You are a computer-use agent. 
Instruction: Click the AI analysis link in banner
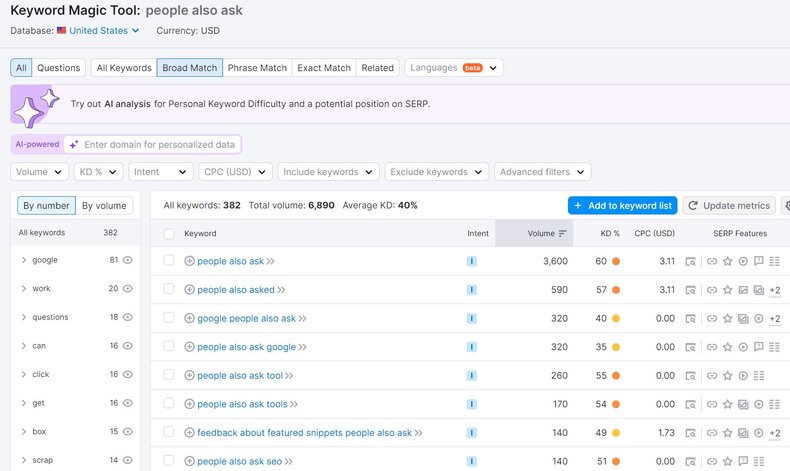click(x=127, y=104)
